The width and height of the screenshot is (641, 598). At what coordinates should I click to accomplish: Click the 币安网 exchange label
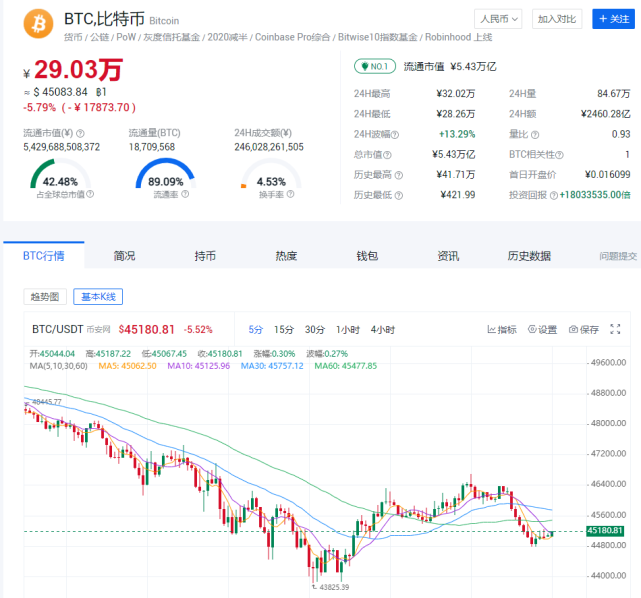point(99,329)
